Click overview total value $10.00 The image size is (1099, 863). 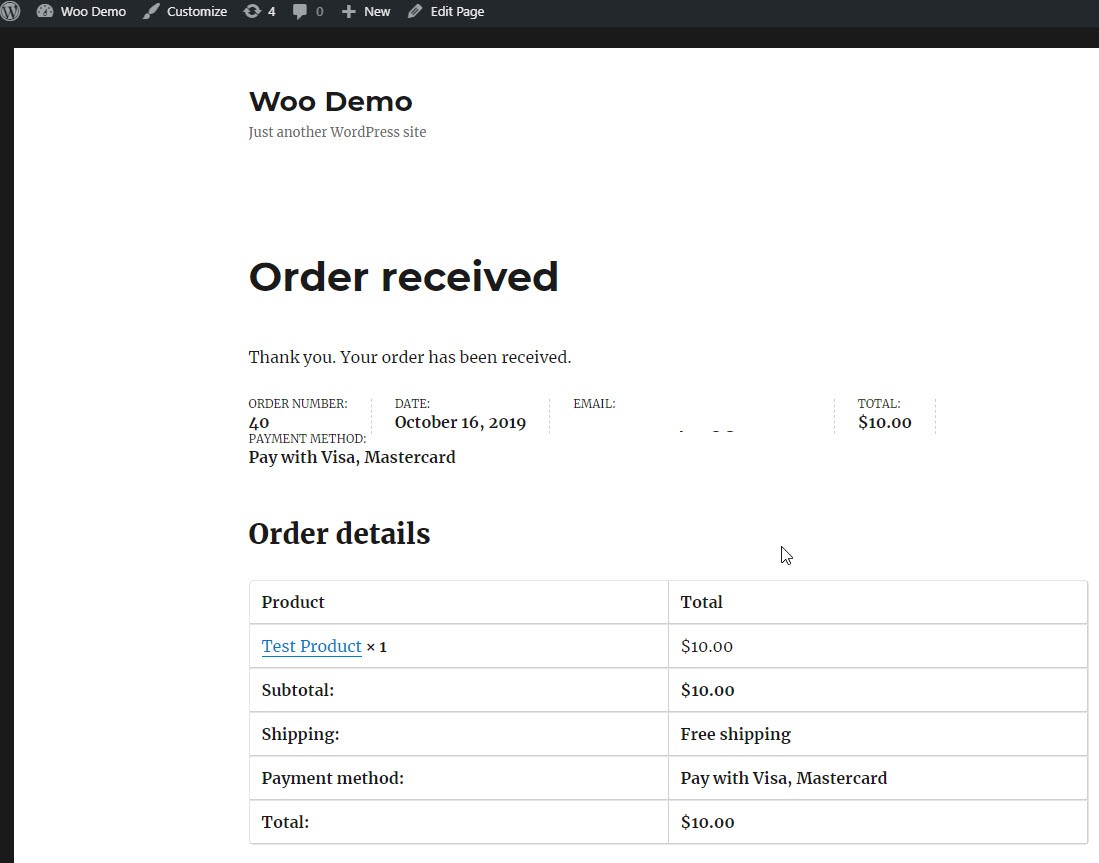point(885,422)
